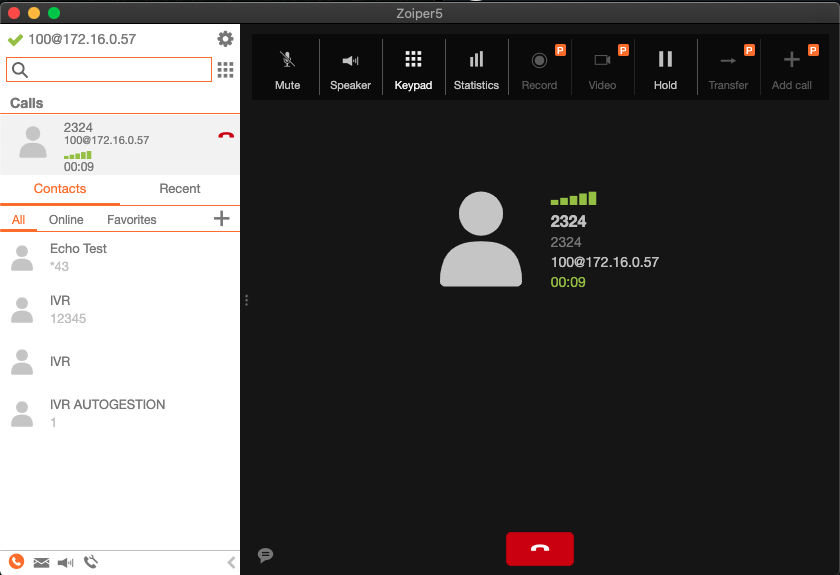The width and height of the screenshot is (840, 575).
Task: Open dialpad grid next to search
Action: 226,70
